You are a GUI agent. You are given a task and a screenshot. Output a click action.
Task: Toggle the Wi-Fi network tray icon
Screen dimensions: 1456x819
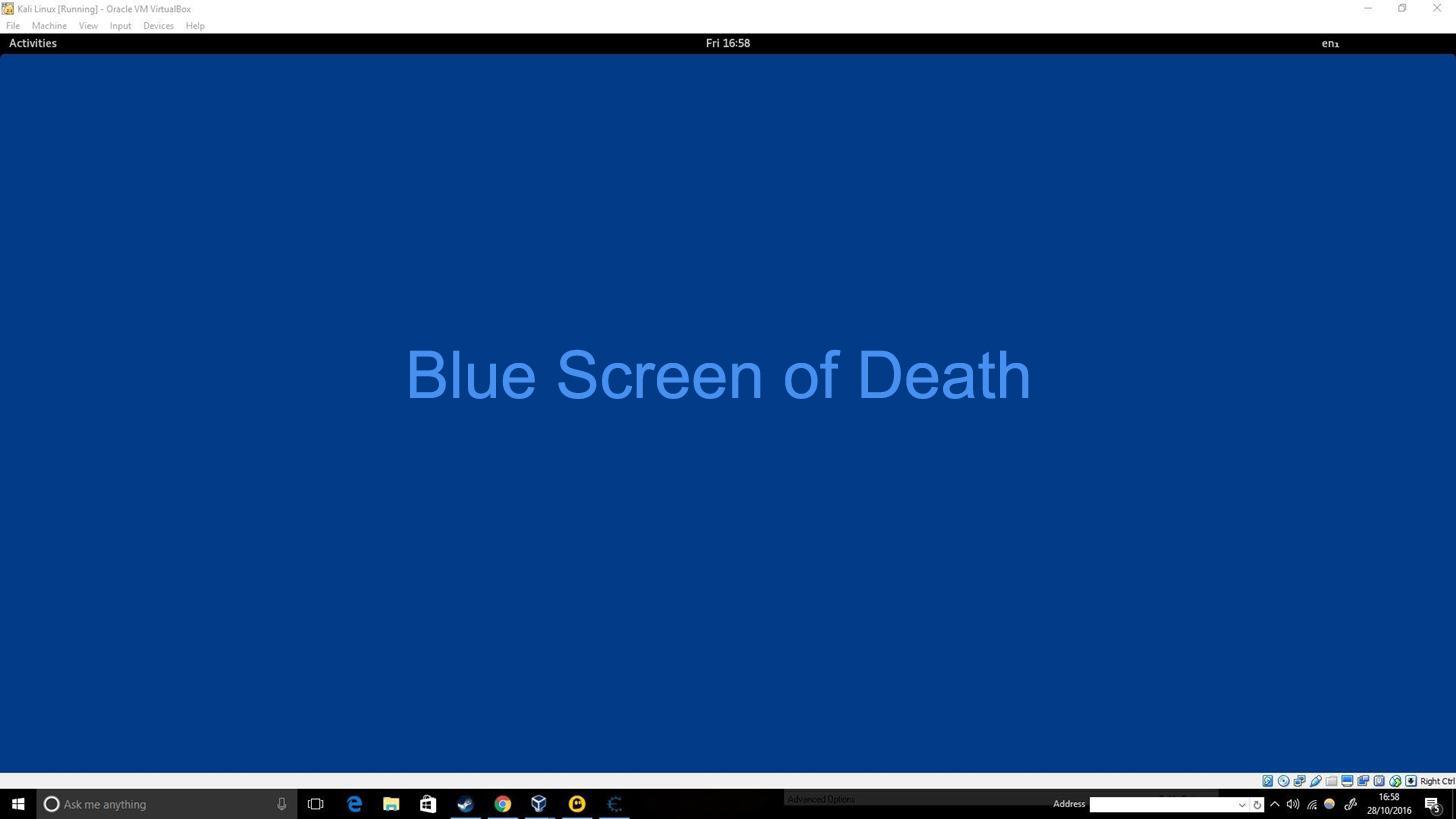[x=1311, y=804]
